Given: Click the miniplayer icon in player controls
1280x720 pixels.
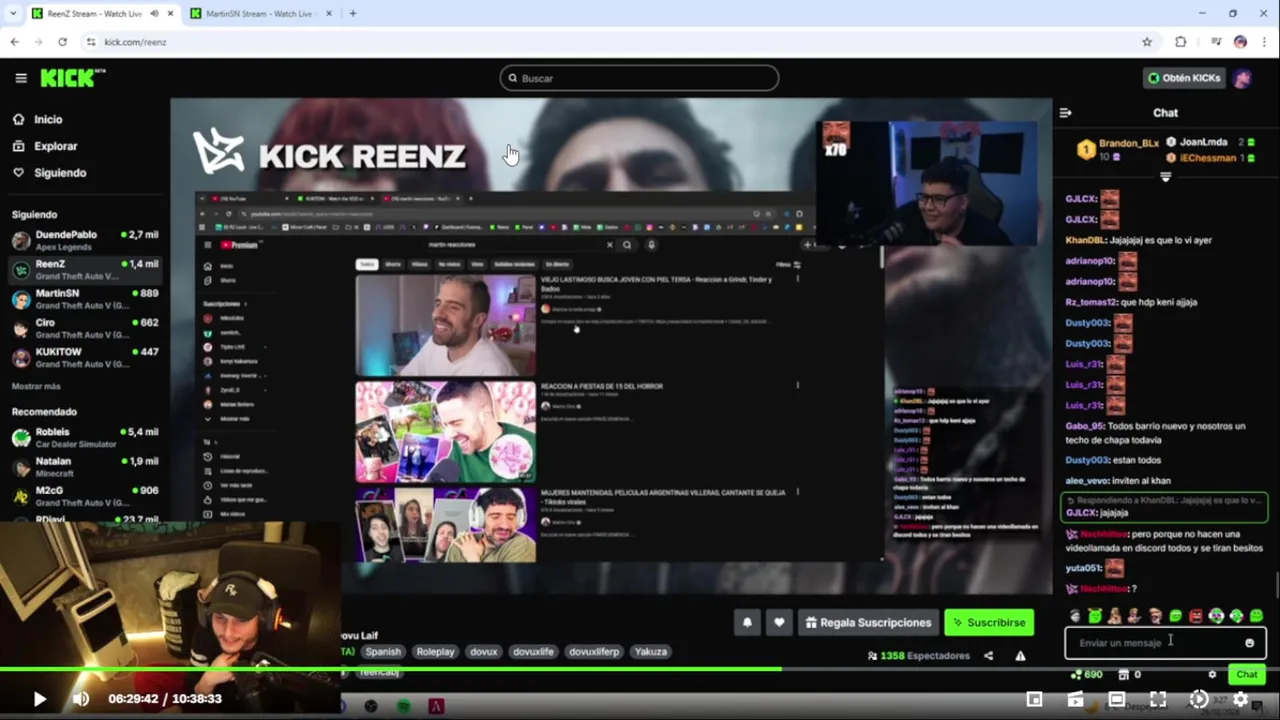Looking at the screenshot, I should pos(1035,699).
